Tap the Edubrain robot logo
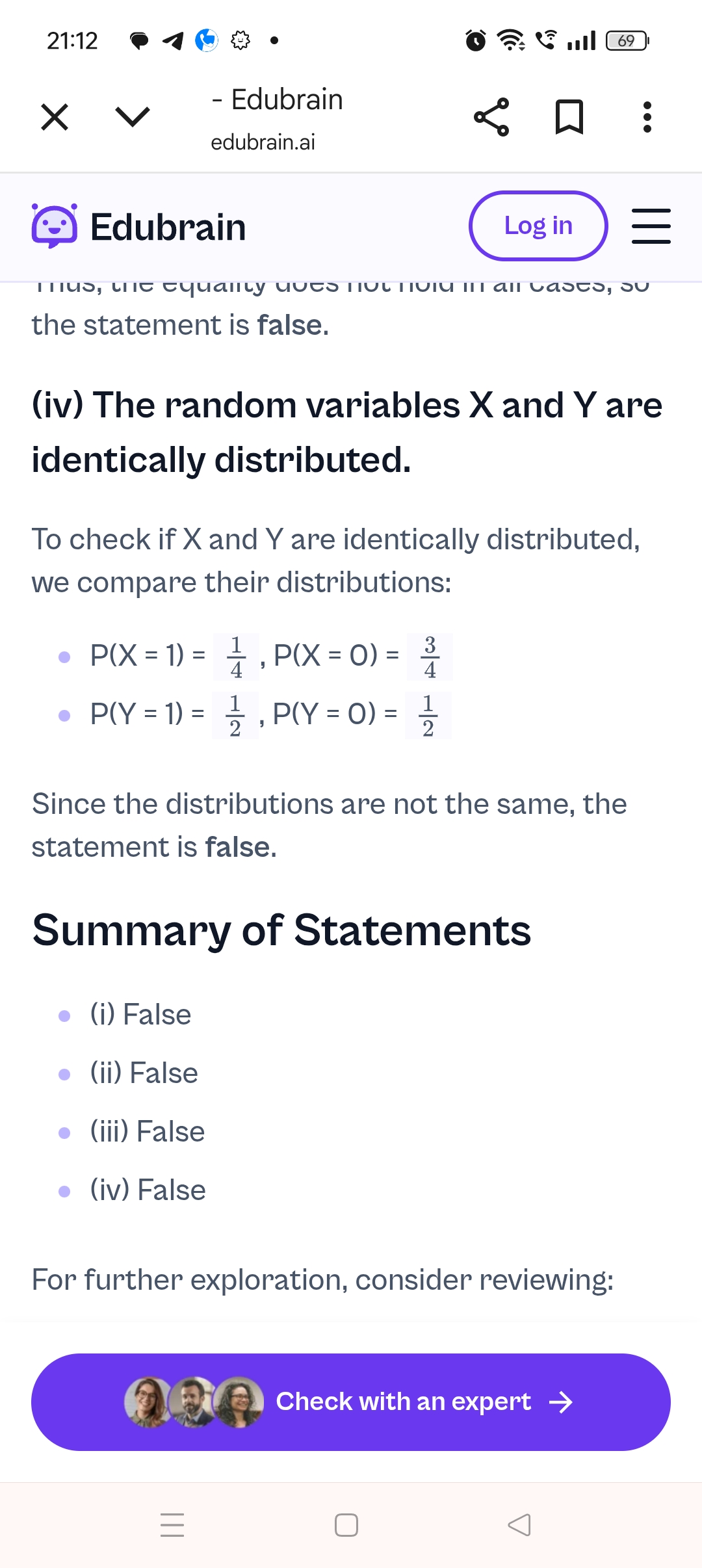702x1568 pixels. click(55, 226)
